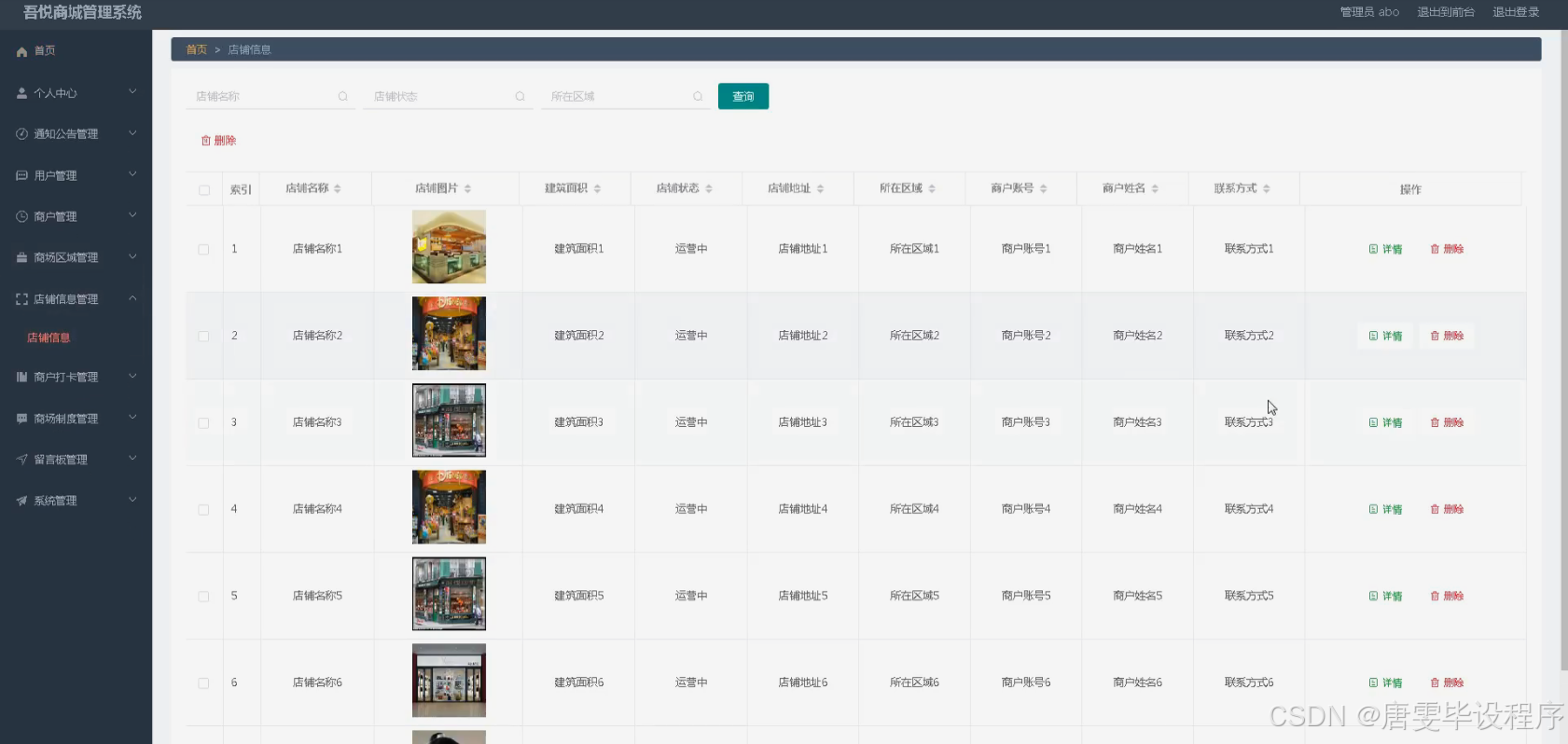Click 退出登录 in top bar
Image resolution: width=1568 pixels, height=744 pixels.
click(x=1516, y=12)
